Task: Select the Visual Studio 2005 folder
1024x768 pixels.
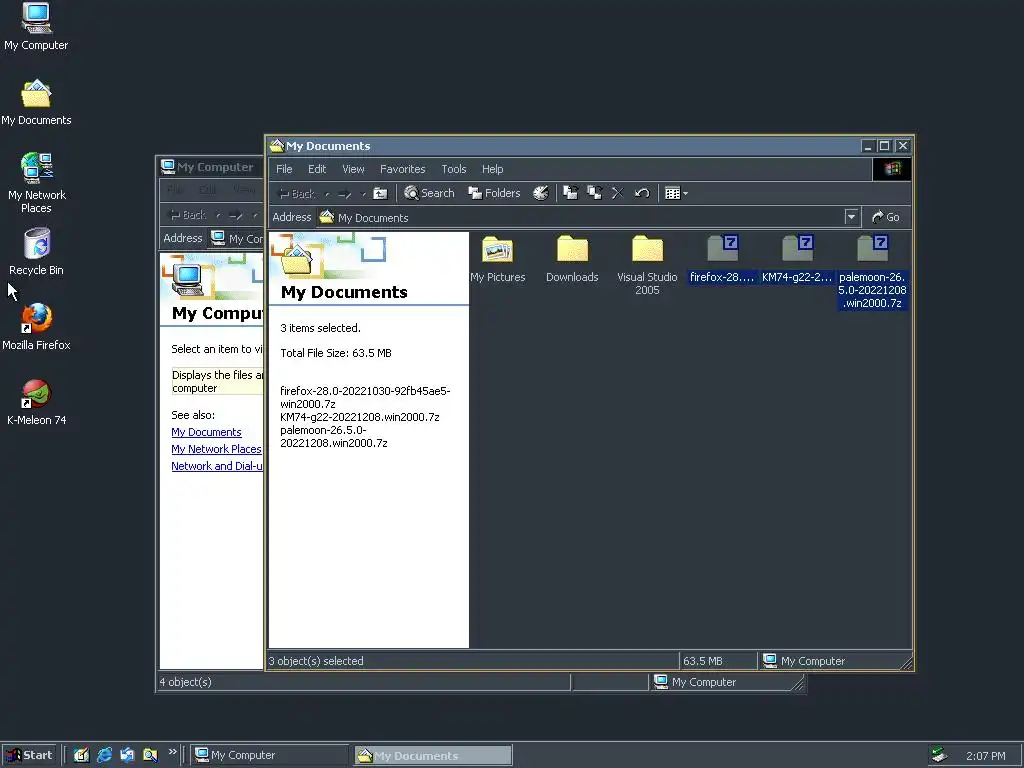Action: tap(647, 265)
